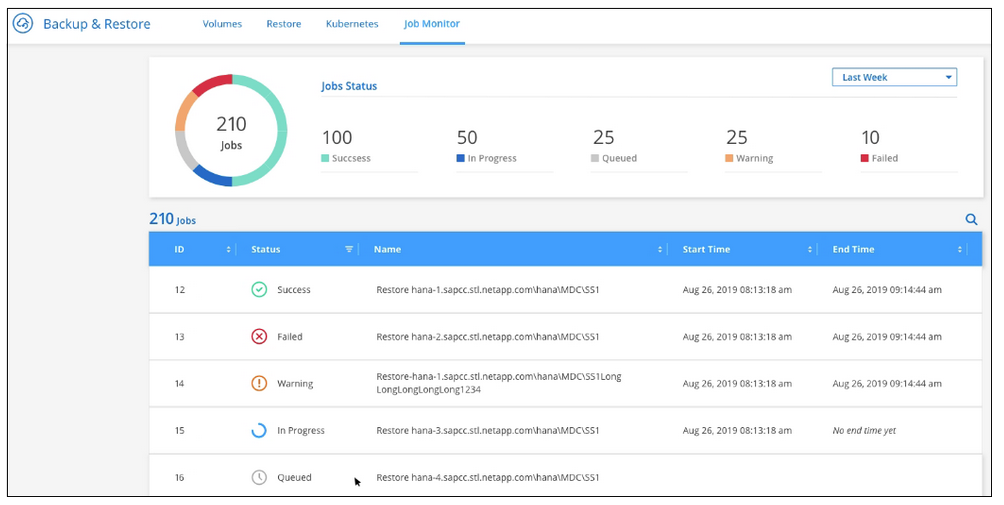Sort by the Start Time column arrows

pyautogui.click(x=810, y=250)
